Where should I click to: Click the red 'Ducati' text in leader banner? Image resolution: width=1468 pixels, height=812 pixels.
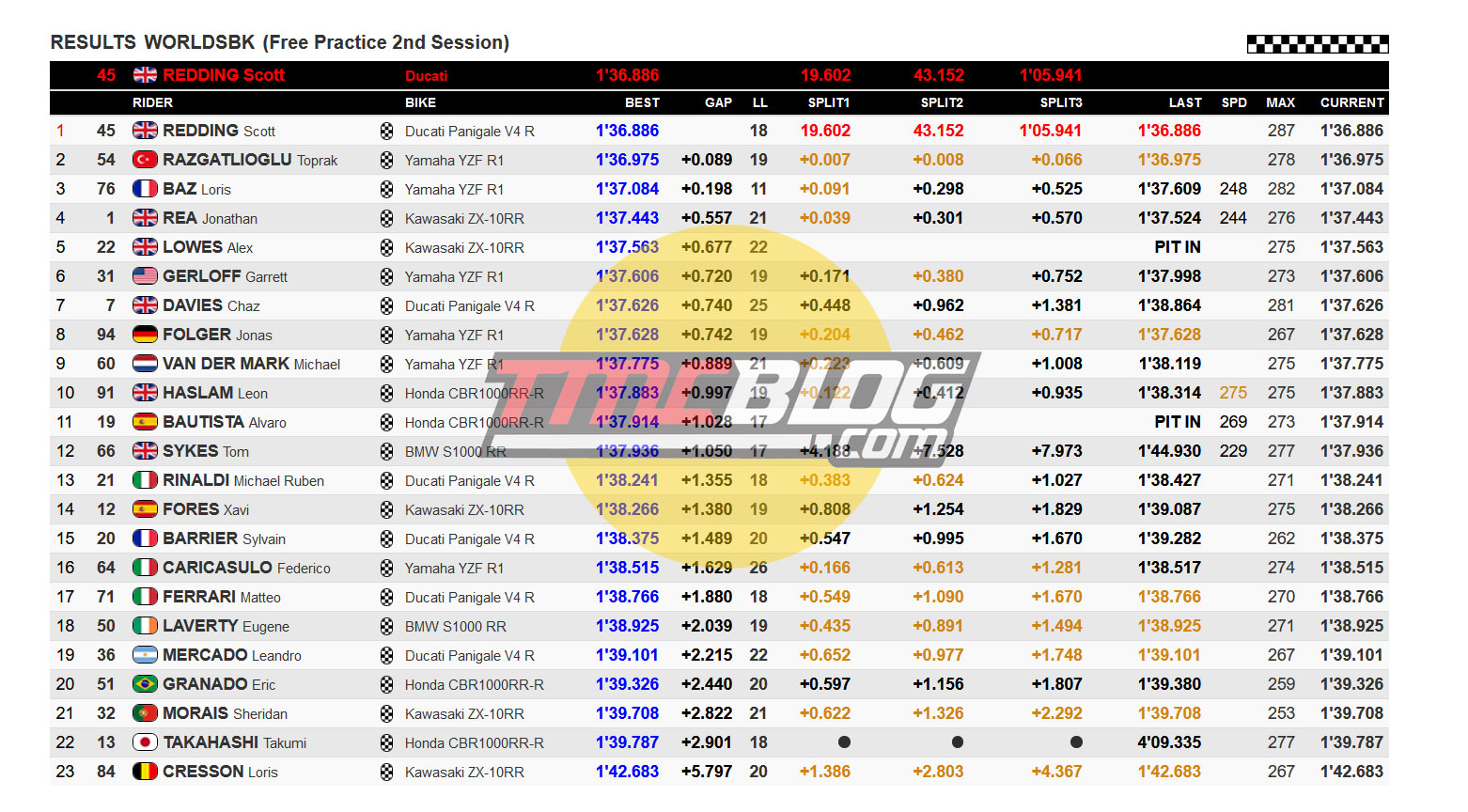426,75
